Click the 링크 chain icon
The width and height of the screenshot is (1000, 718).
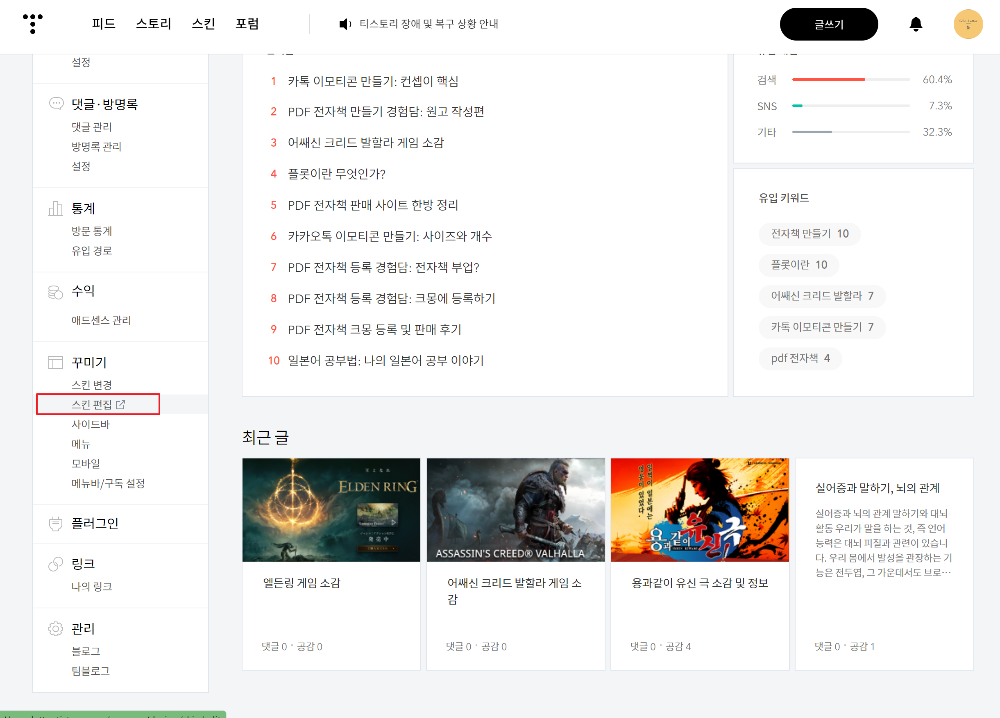(55, 564)
